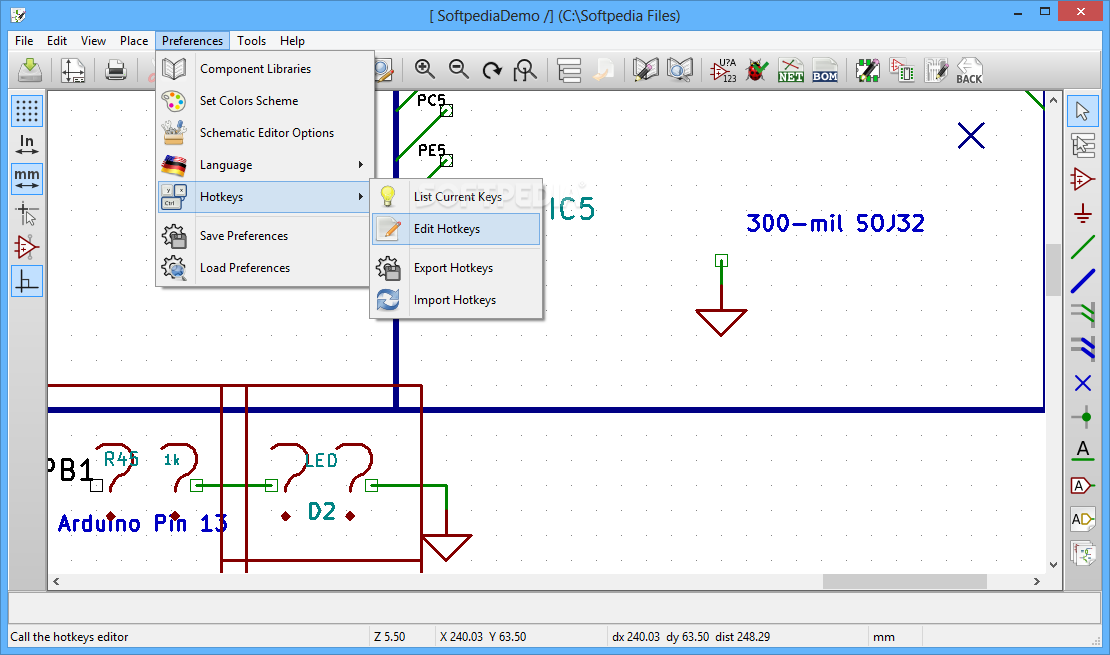The image size is (1110, 655).
Task: Open the Edit menu
Action: click(57, 40)
